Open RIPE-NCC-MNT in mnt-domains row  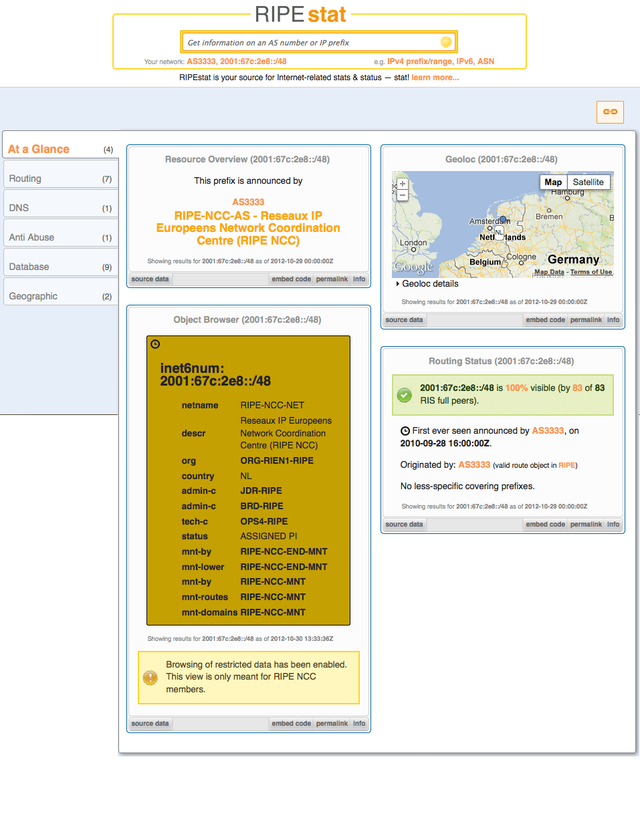tap(273, 612)
